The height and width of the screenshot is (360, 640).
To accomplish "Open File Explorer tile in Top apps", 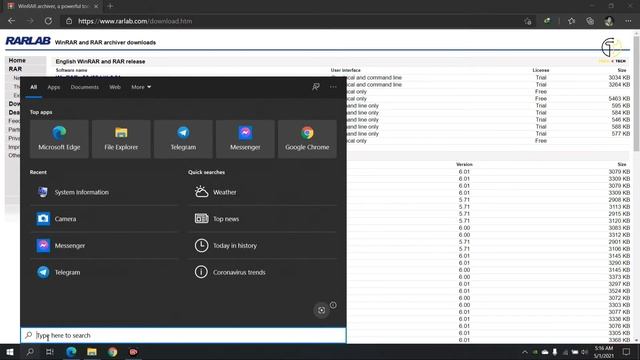I will (121, 139).
